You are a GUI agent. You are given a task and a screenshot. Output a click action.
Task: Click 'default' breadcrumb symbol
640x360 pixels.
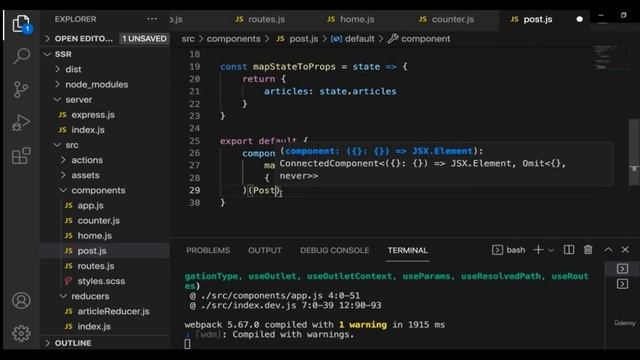click(359, 39)
